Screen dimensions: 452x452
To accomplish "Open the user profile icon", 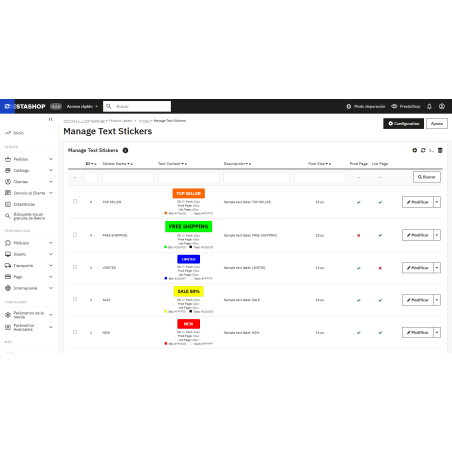I will [x=442, y=106].
